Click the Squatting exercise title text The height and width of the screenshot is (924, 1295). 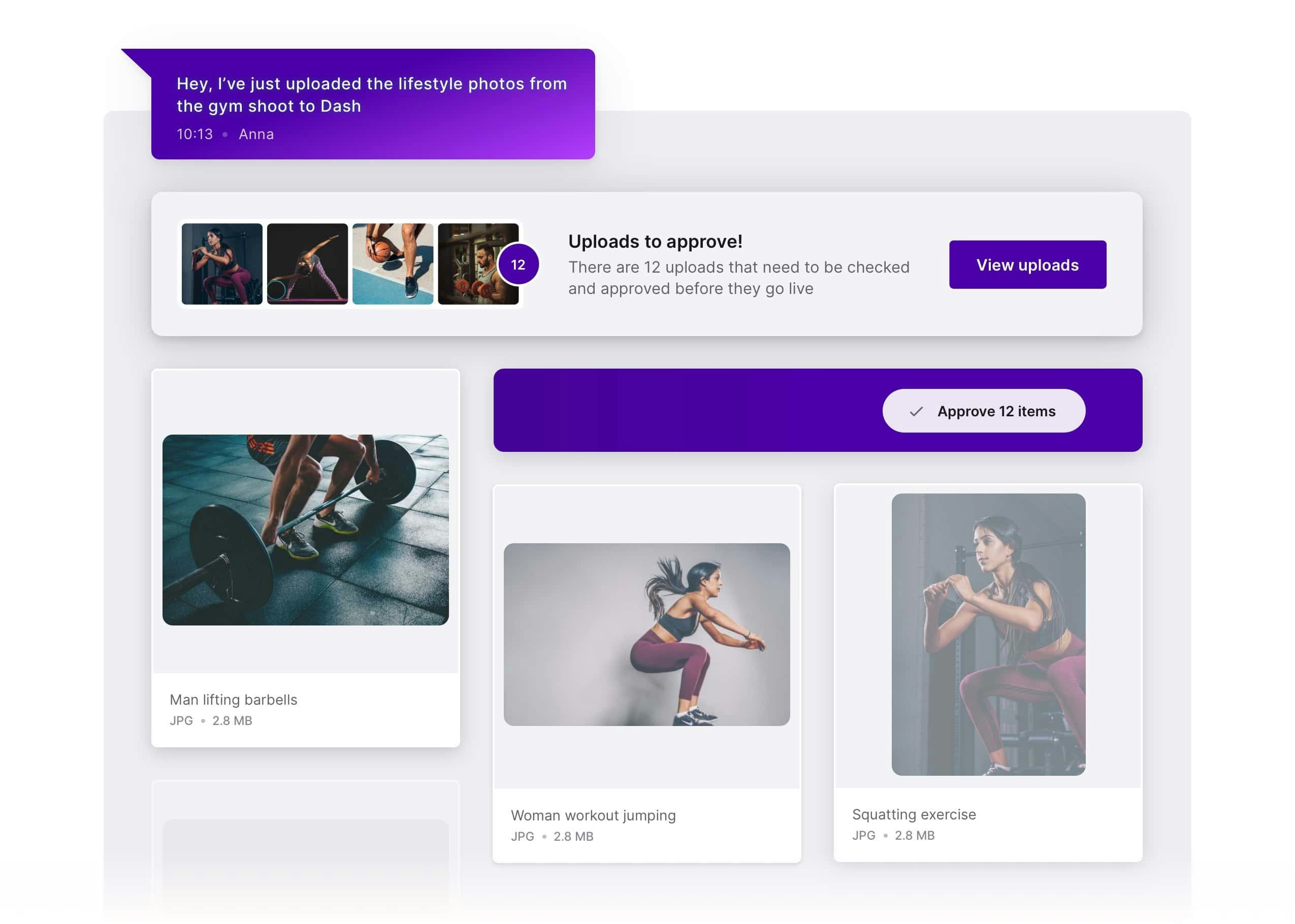tap(914, 814)
